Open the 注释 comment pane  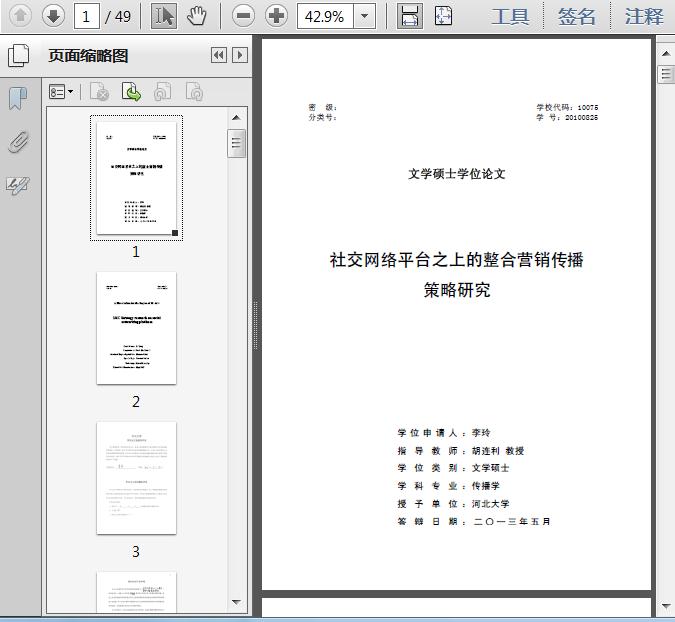click(644, 16)
